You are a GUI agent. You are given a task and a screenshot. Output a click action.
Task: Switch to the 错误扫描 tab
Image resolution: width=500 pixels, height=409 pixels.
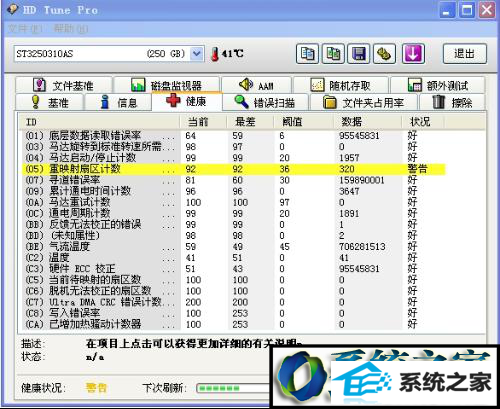265,102
